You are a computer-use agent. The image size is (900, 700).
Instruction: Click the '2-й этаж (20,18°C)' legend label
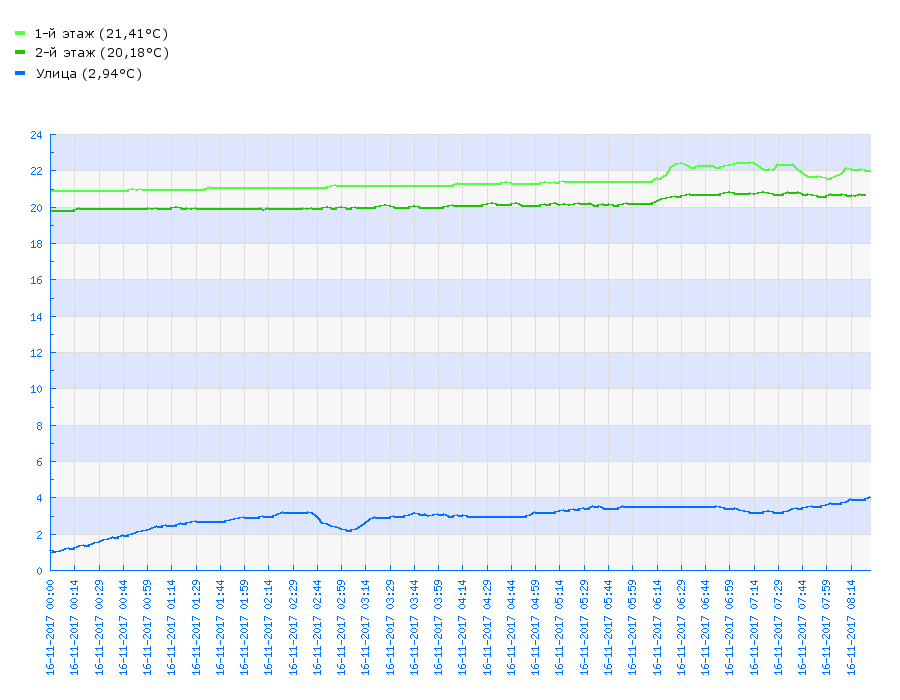102,53
